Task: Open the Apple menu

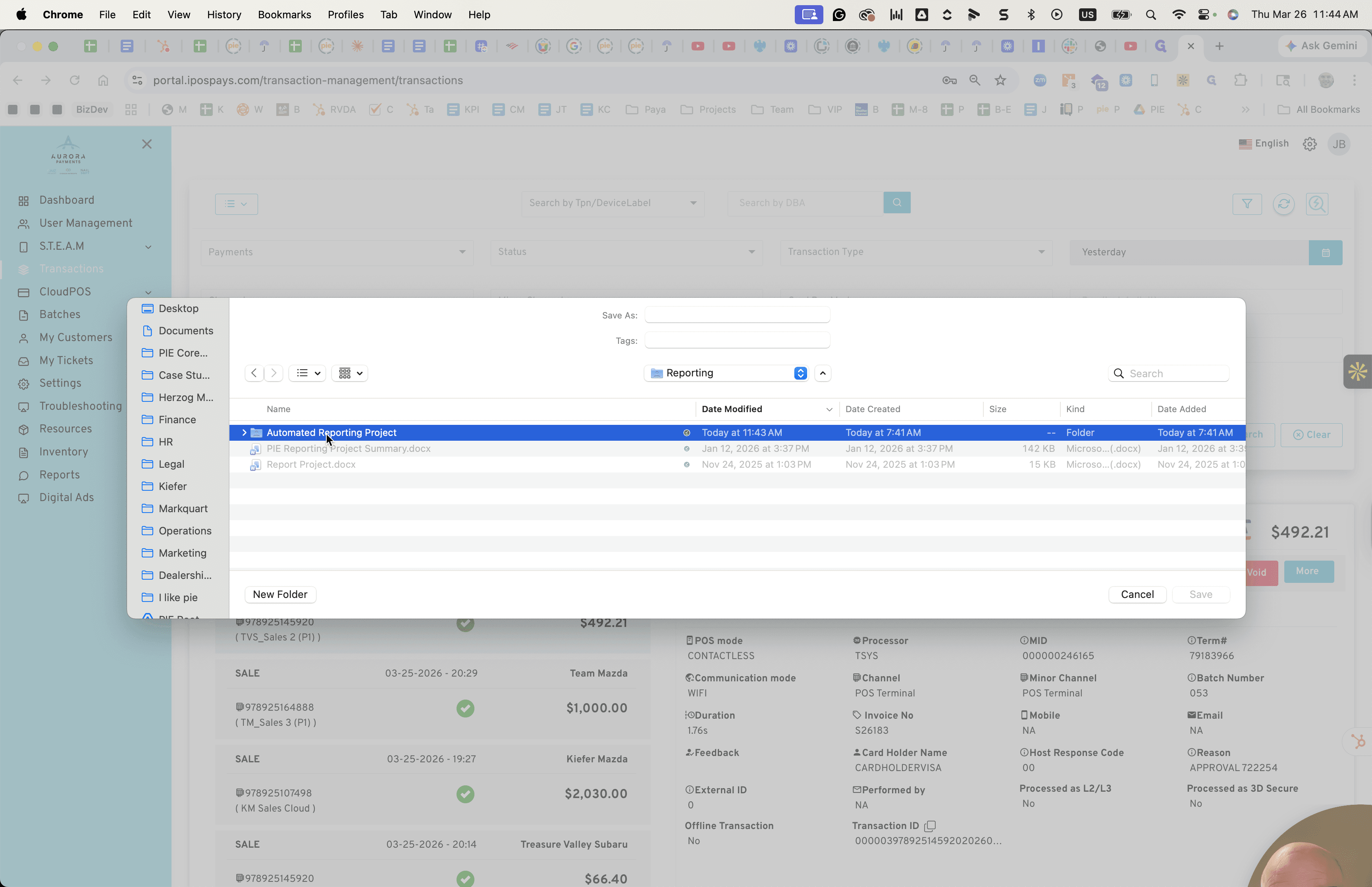Action: 21,14
